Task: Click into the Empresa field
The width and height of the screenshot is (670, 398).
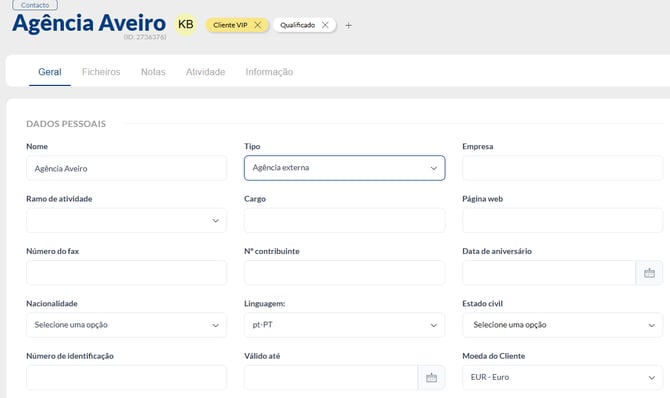Action: point(562,168)
